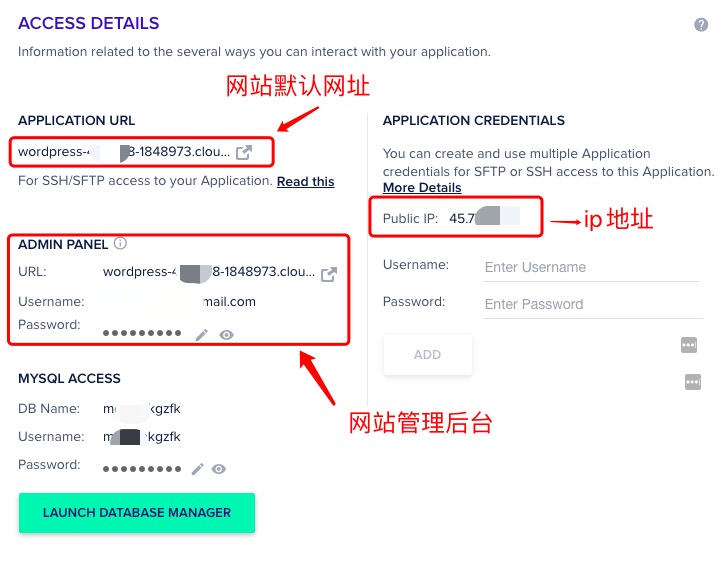This screenshot has width=721, height=570.
Task: Open the help question mark icon
Action: [701, 24]
